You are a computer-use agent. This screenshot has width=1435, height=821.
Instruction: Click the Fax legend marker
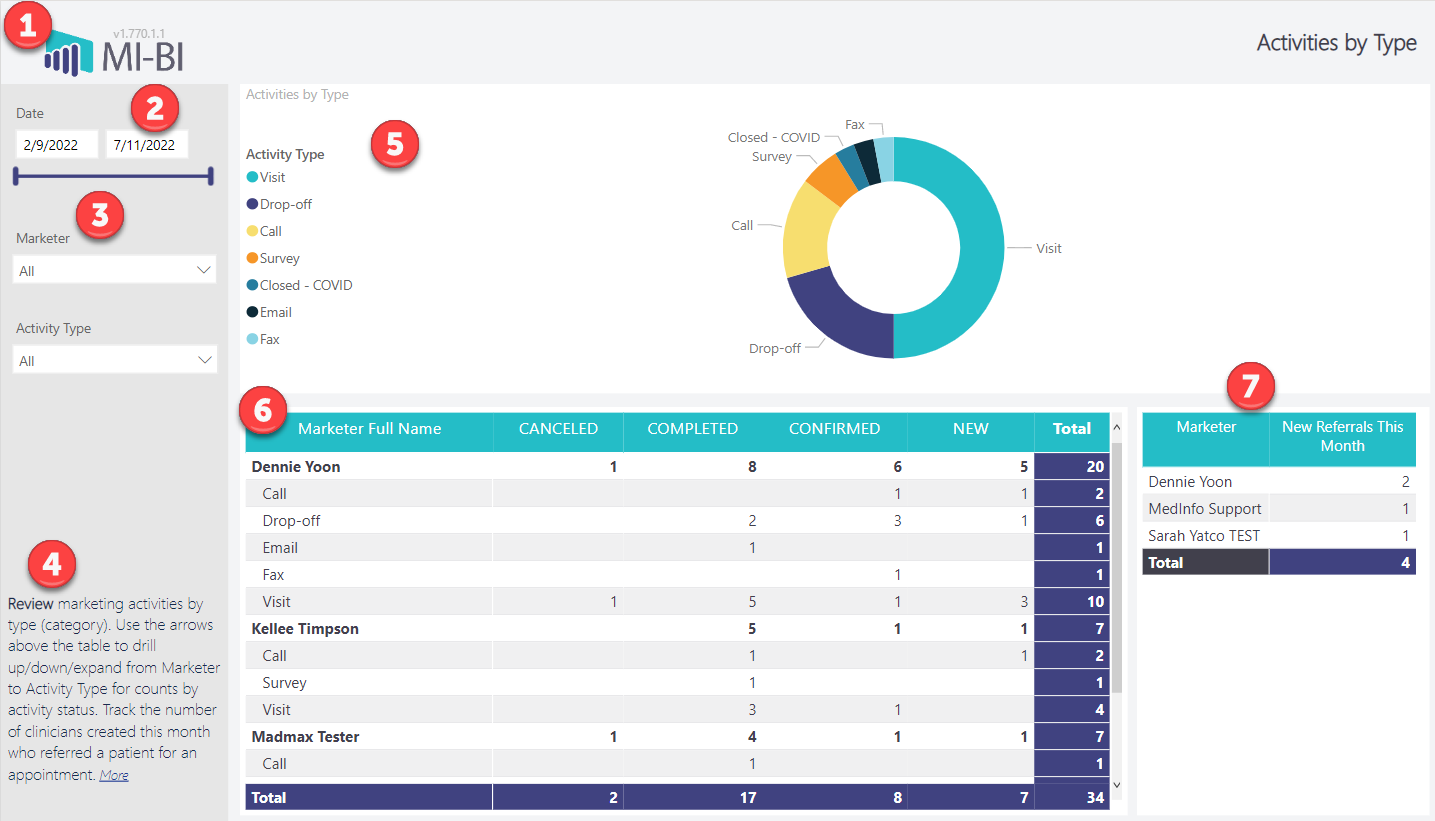[x=250, y=338]
